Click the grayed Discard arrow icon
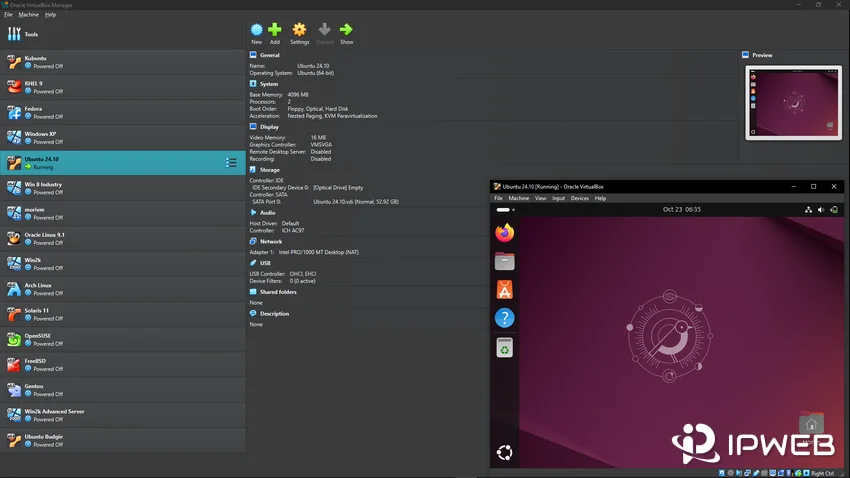 tap(324, 29)
